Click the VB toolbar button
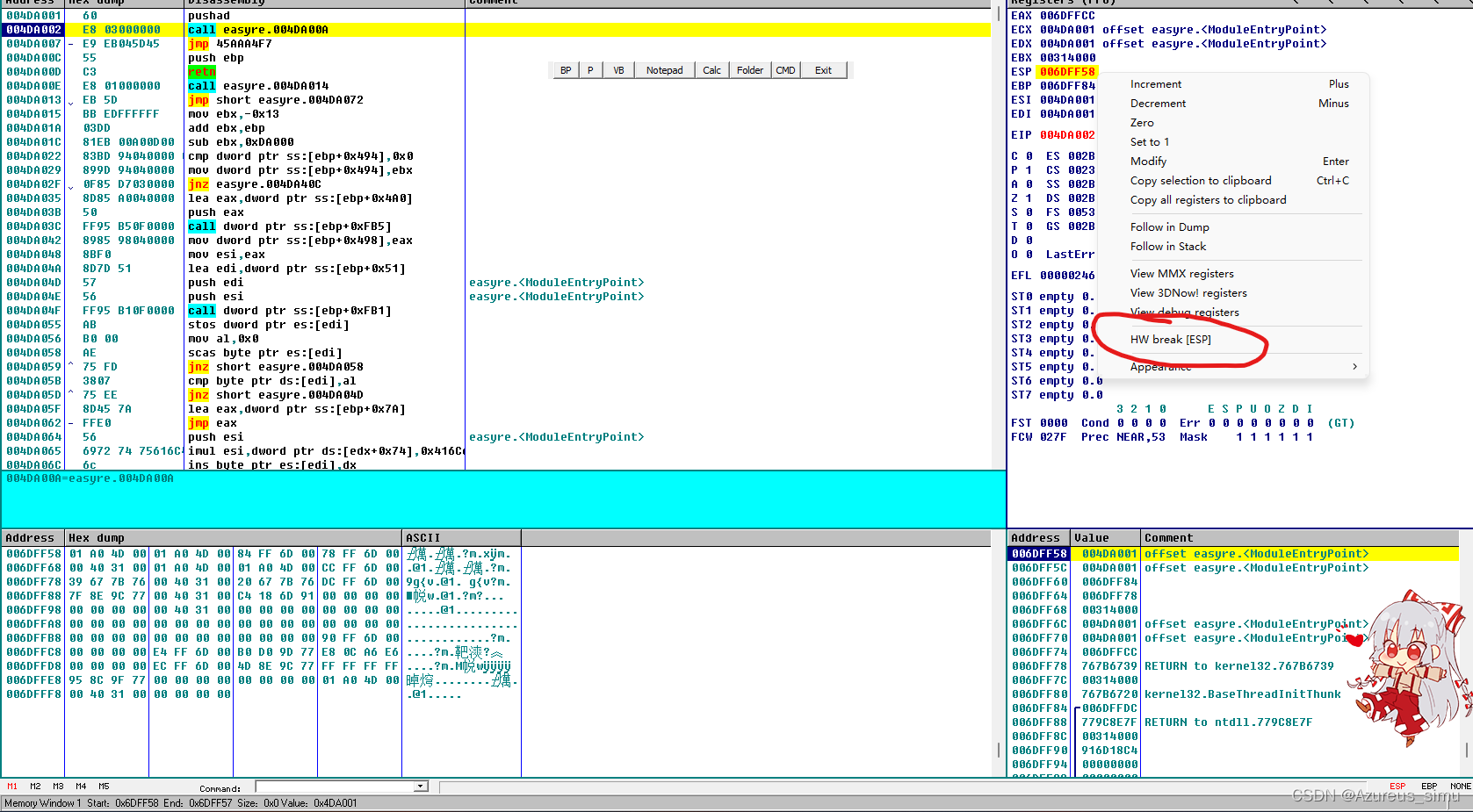This screenshot has width=1473, height=812. 618,70
